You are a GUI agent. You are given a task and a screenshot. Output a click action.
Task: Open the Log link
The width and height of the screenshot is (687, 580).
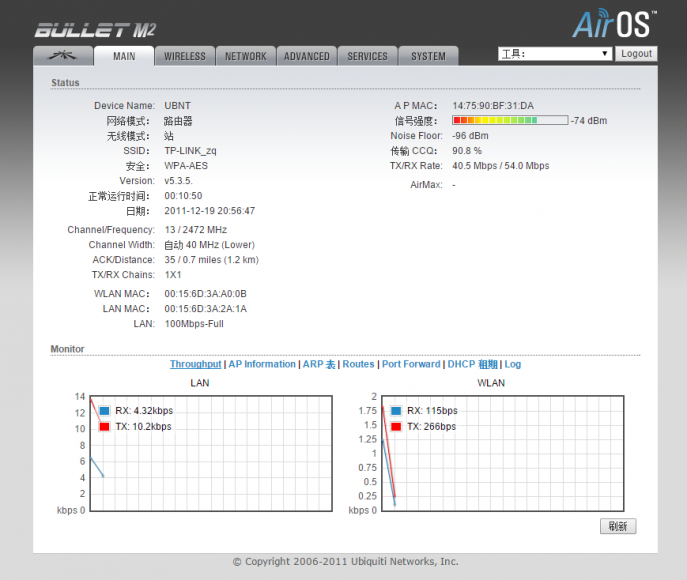point(513,364)
